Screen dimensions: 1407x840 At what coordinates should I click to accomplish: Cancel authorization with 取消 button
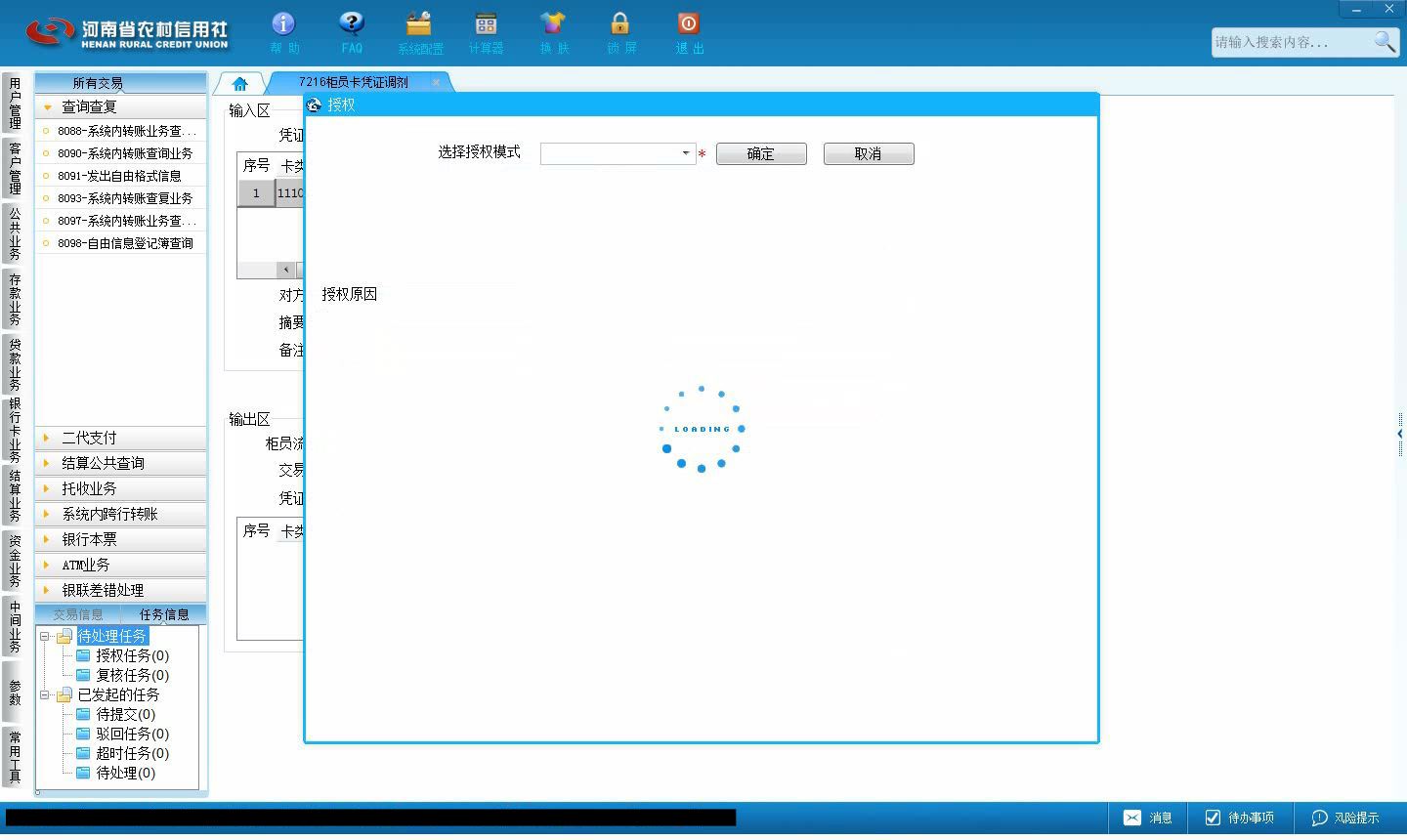click(x=869, y=153)
